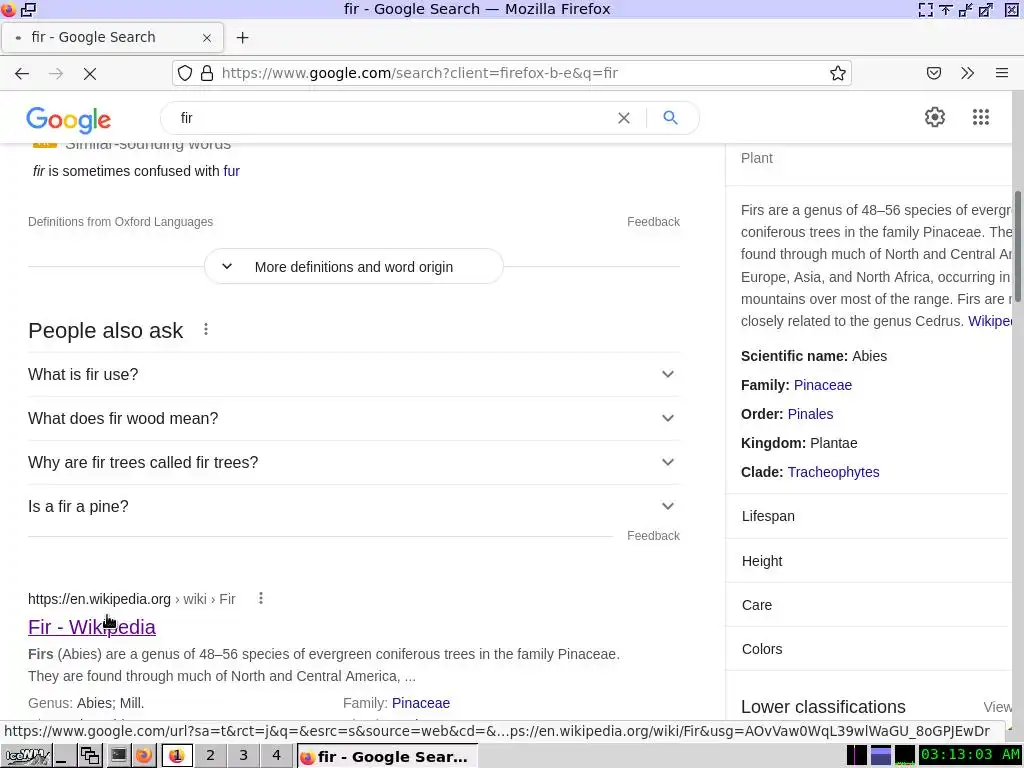Open Google quick settings gear
Image resolution: width=1024 pixels, height=768 pixels.
pos(935,118)
